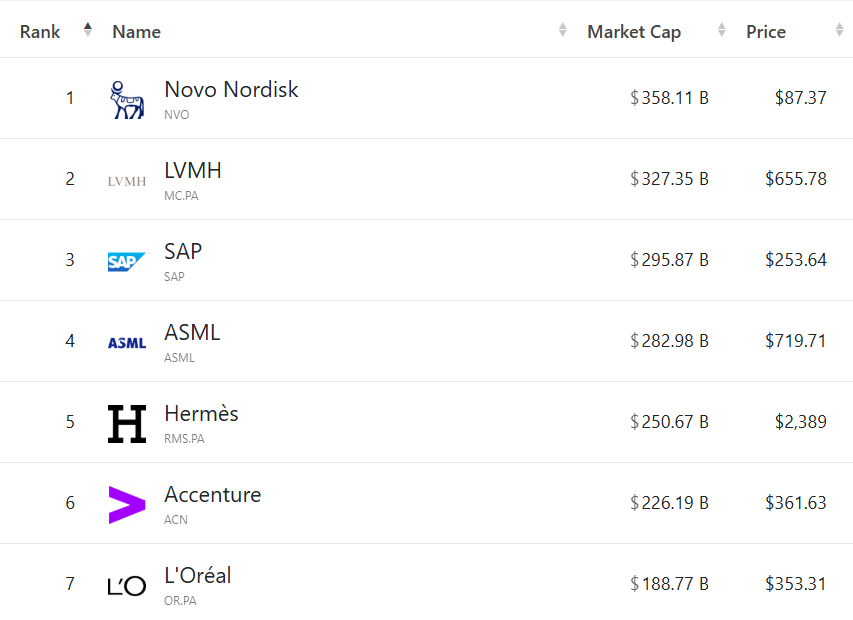Click the Market Cap column header

634,32
